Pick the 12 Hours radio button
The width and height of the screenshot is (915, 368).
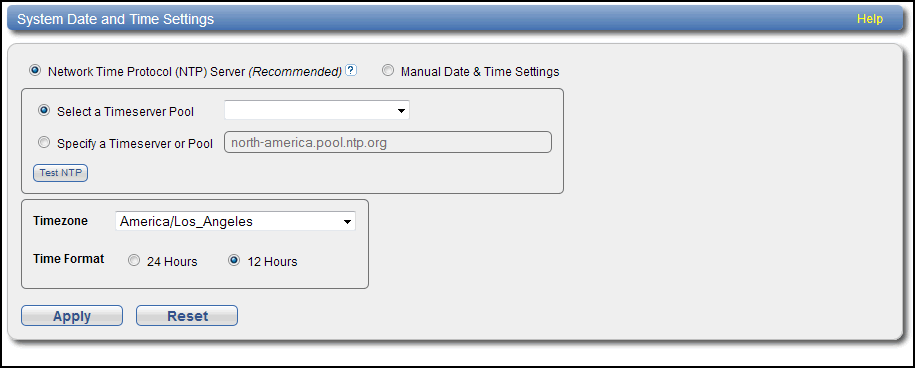(235, 261)
